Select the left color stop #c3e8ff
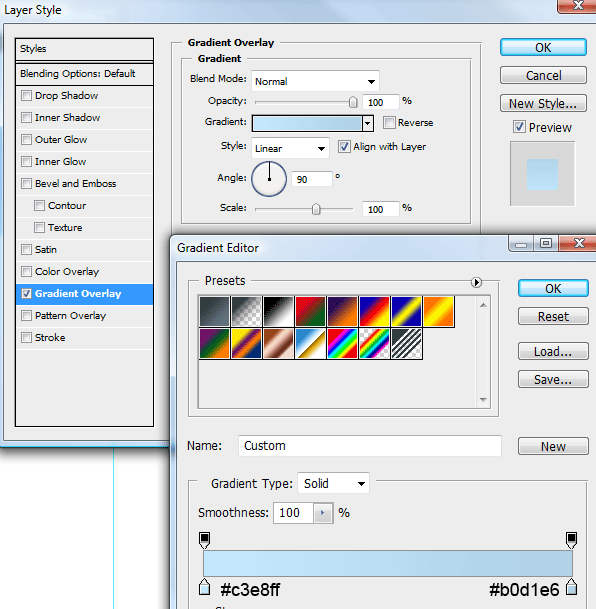Image resolution: width=596 pixels, height=609 pixels. (x=204, y=587)
